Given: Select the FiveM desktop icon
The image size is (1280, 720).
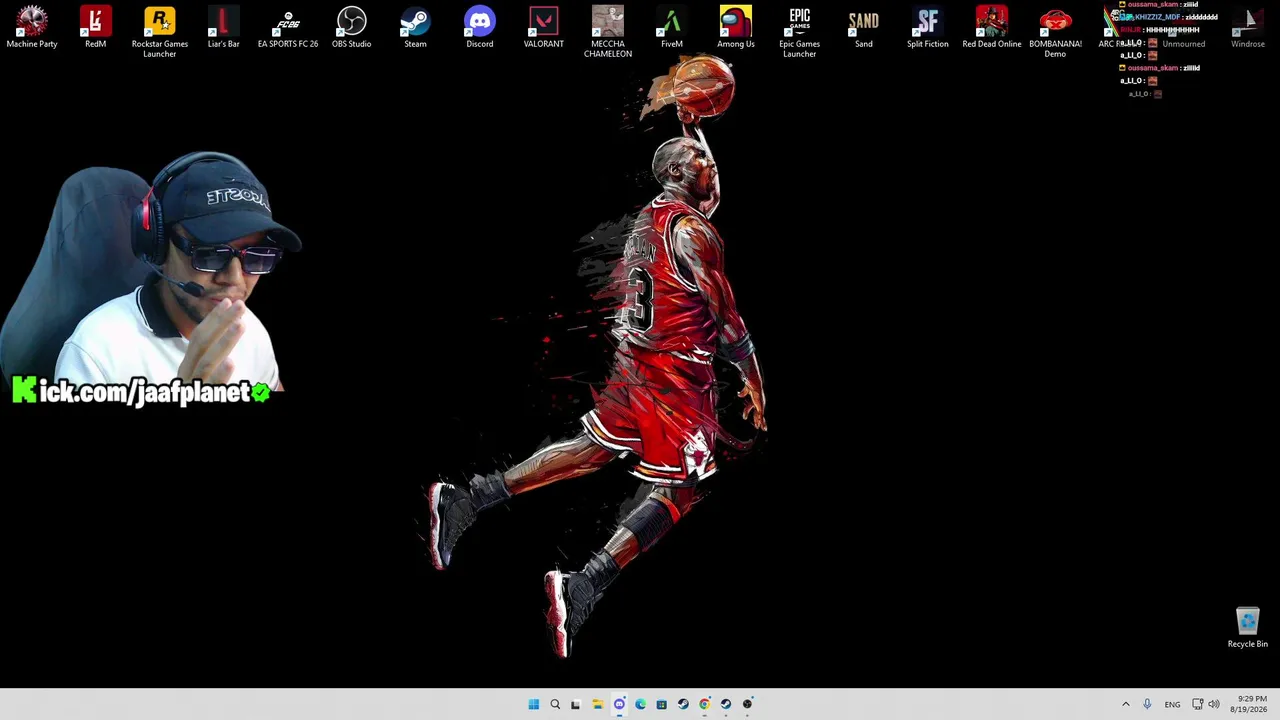Looking at the screenshot, I should pyautogui.click(x=672, y=28).
